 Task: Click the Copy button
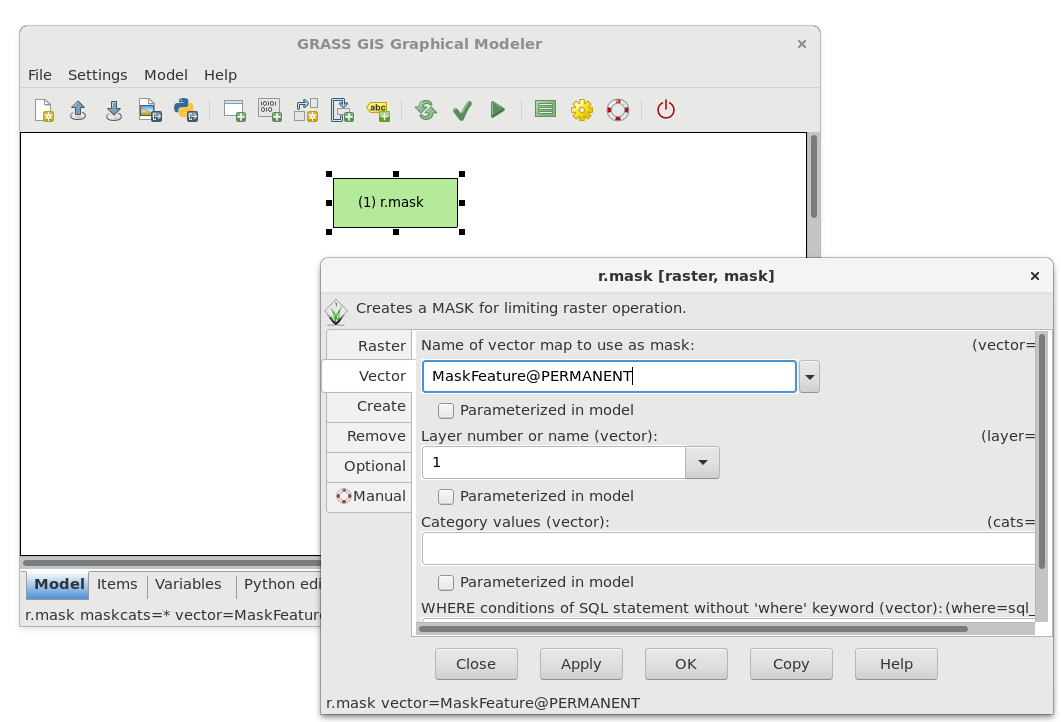pyautogui.click(x=791, y=664)
